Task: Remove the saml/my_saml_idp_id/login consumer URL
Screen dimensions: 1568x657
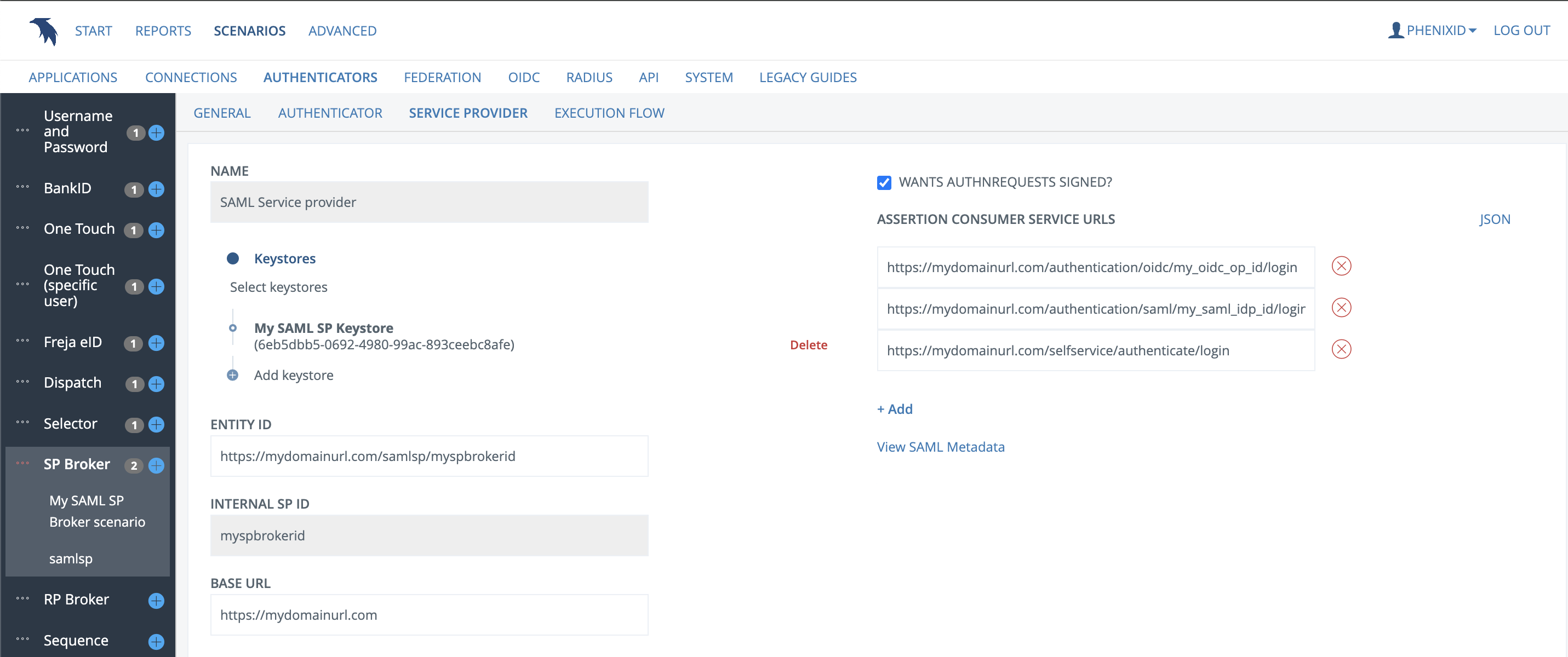Action: 1341,307
